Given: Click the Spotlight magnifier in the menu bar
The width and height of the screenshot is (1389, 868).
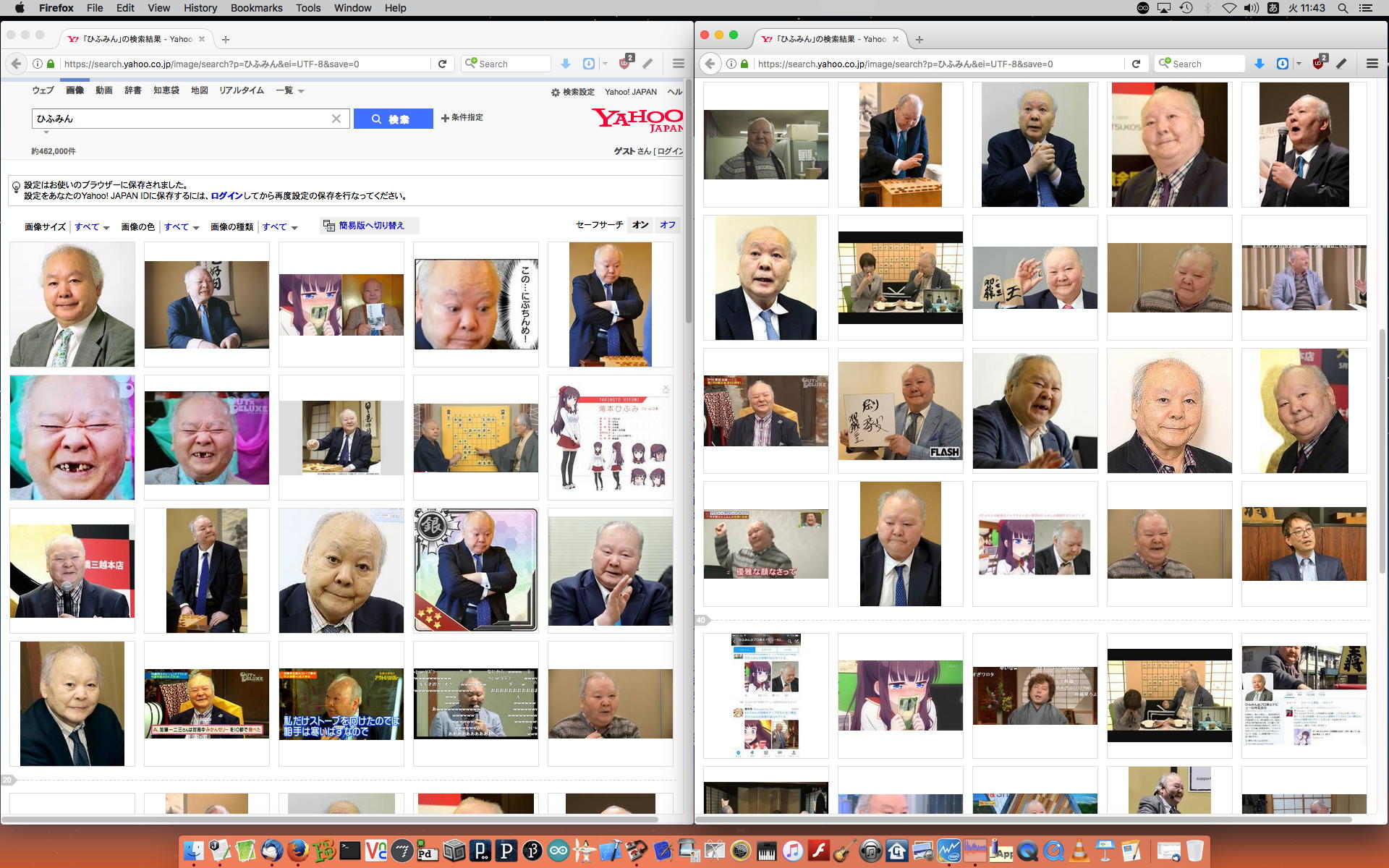Looking at the screenshot, I should click(x=1343, y=8).
